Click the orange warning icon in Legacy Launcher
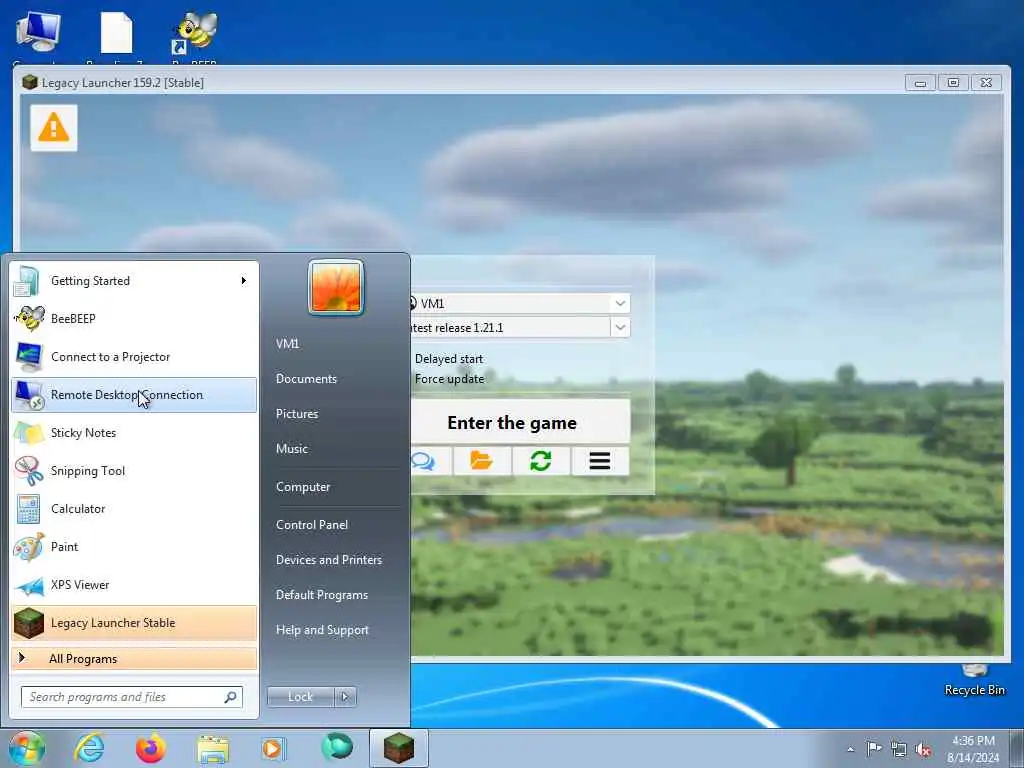 pos(54,128)
